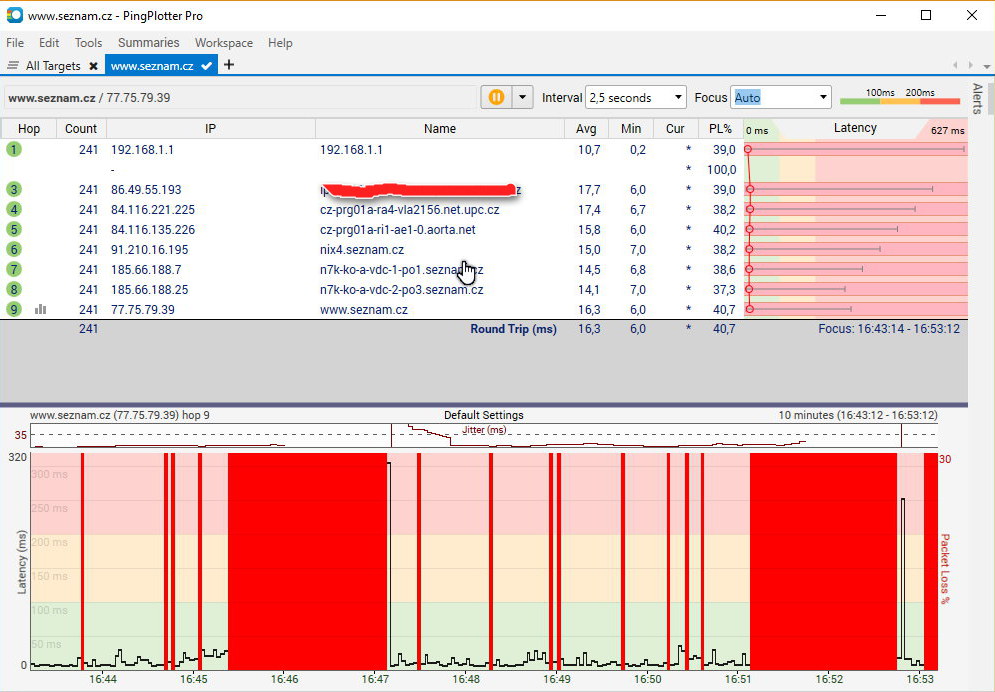Close the All Targets tab using its X
The width and height of the screenshot is (995, 692).
pos(93,66)
